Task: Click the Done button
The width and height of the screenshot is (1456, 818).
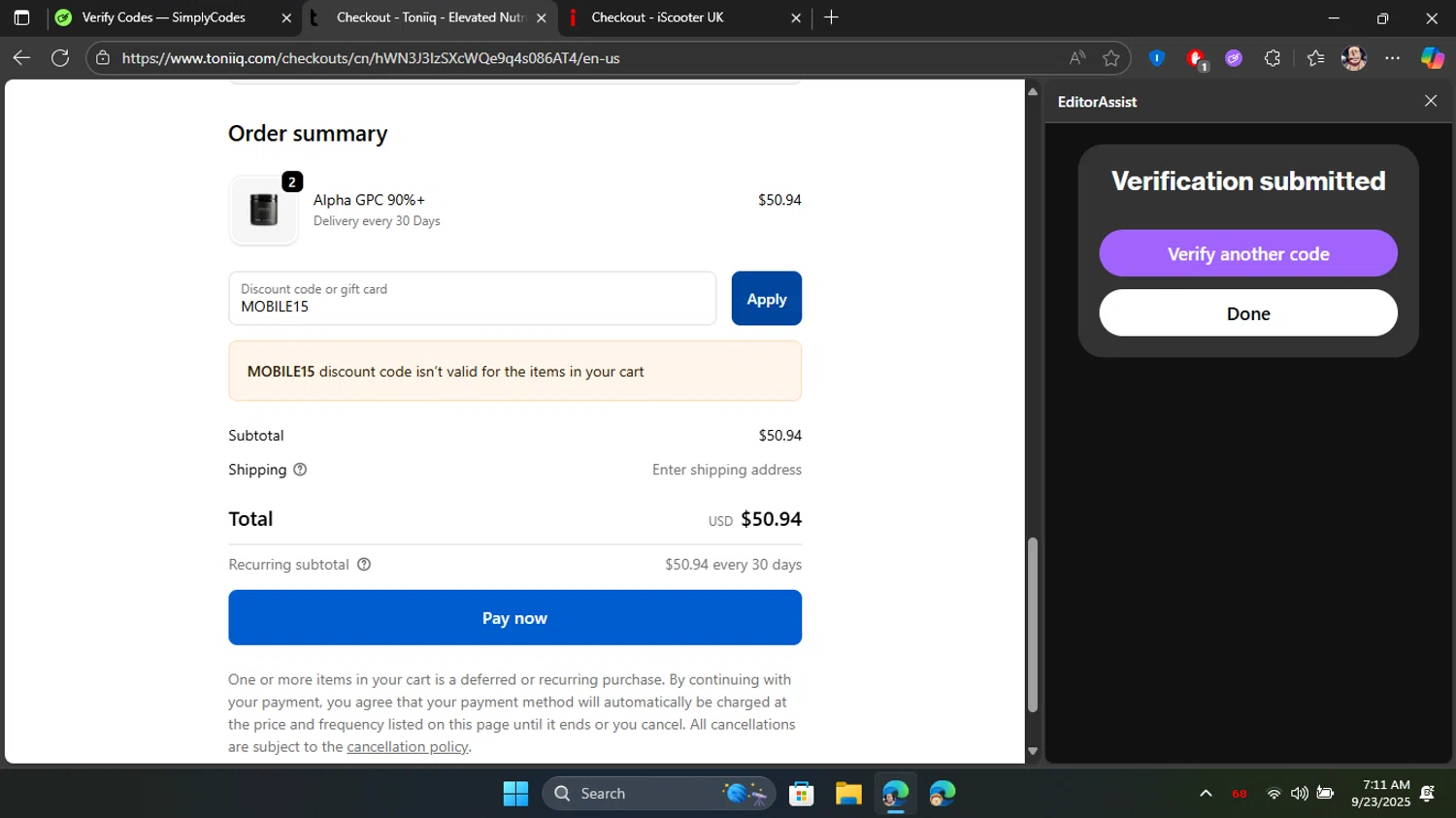Action: [1248, 313]
